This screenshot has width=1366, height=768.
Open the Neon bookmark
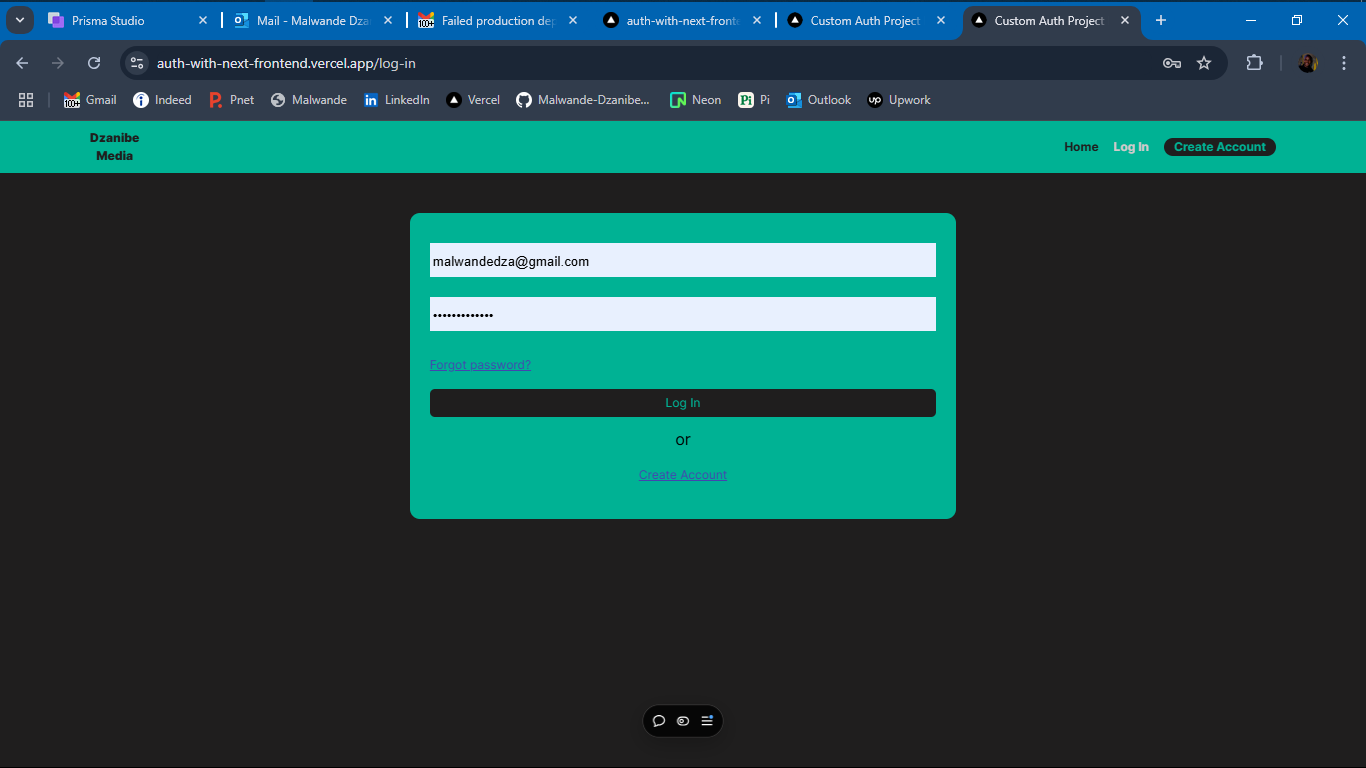click(x=695, y=100)
